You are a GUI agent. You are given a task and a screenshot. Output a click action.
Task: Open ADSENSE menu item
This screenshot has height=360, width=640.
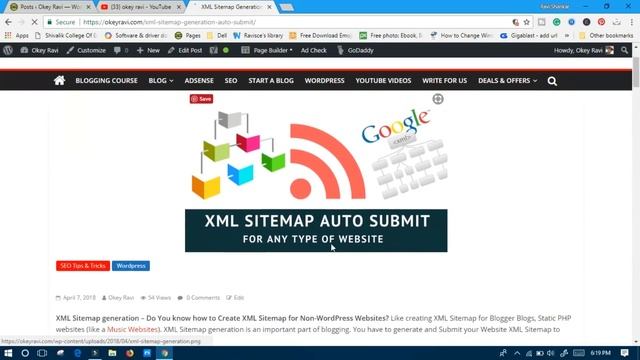[x=199, y=81]
